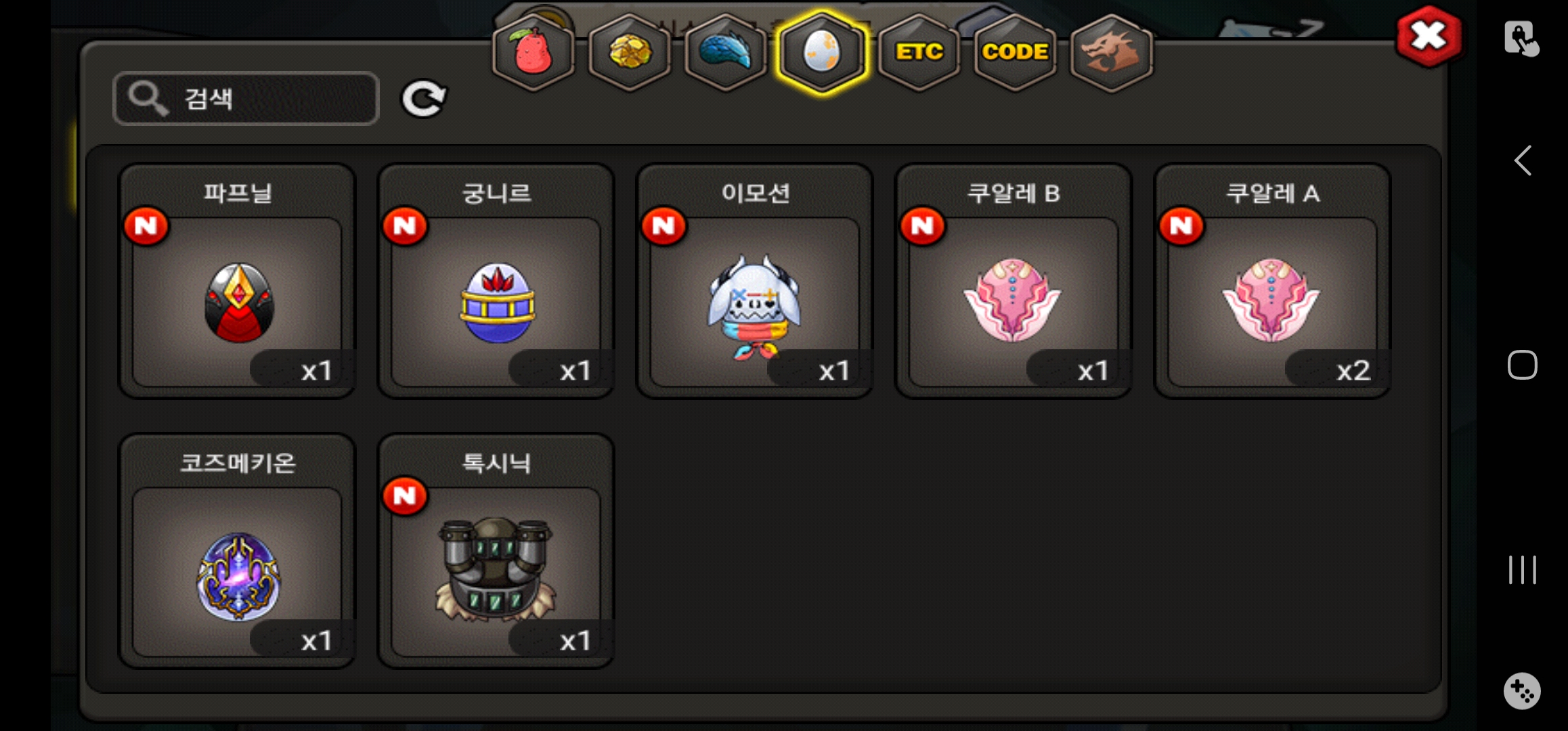Switch to the gold nugget category tab
Screen dimensions: 1568x731
click(630, 52)
